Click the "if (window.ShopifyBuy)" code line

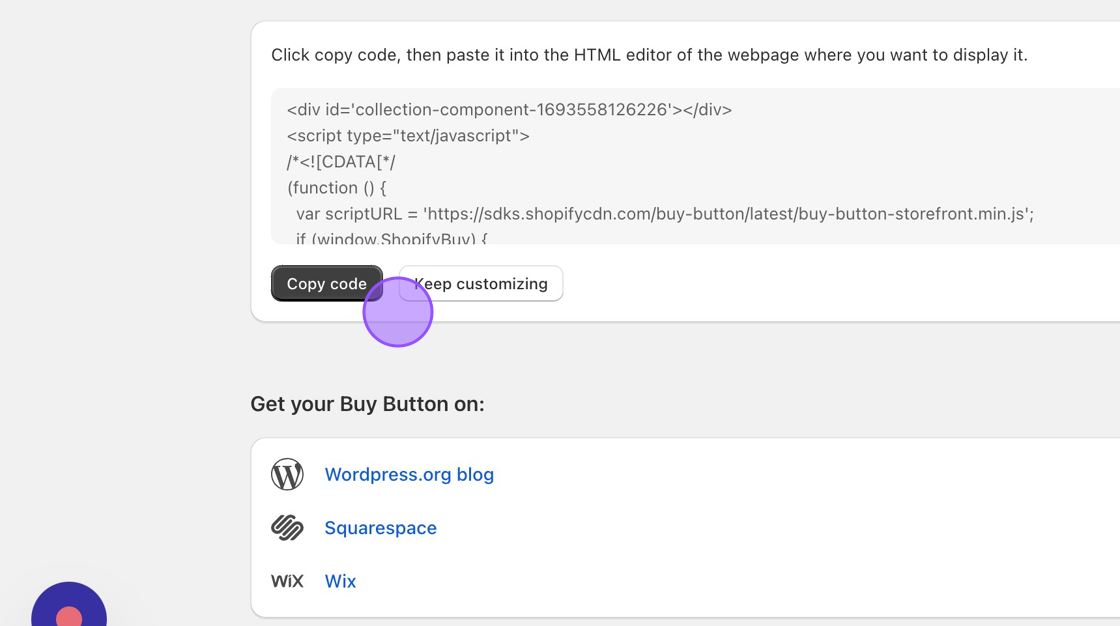point(391,238)
